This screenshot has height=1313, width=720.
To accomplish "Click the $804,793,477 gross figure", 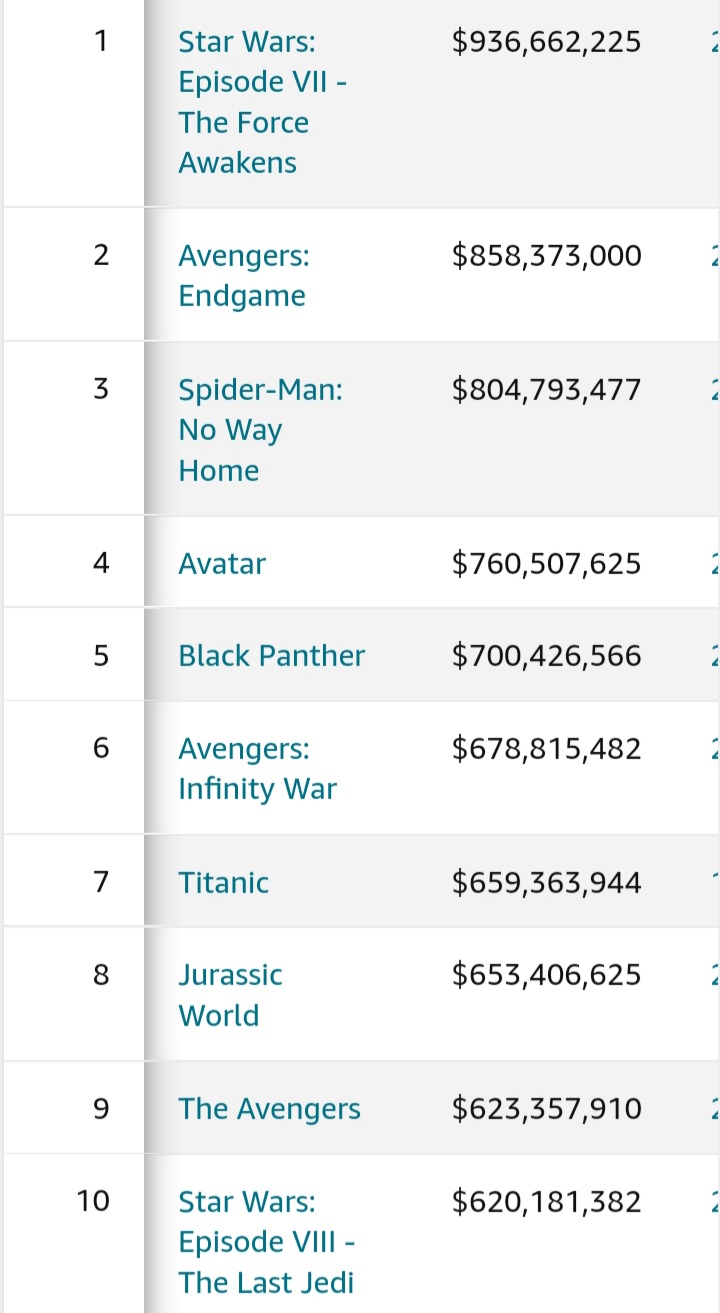I will click(x=546, y=389).
